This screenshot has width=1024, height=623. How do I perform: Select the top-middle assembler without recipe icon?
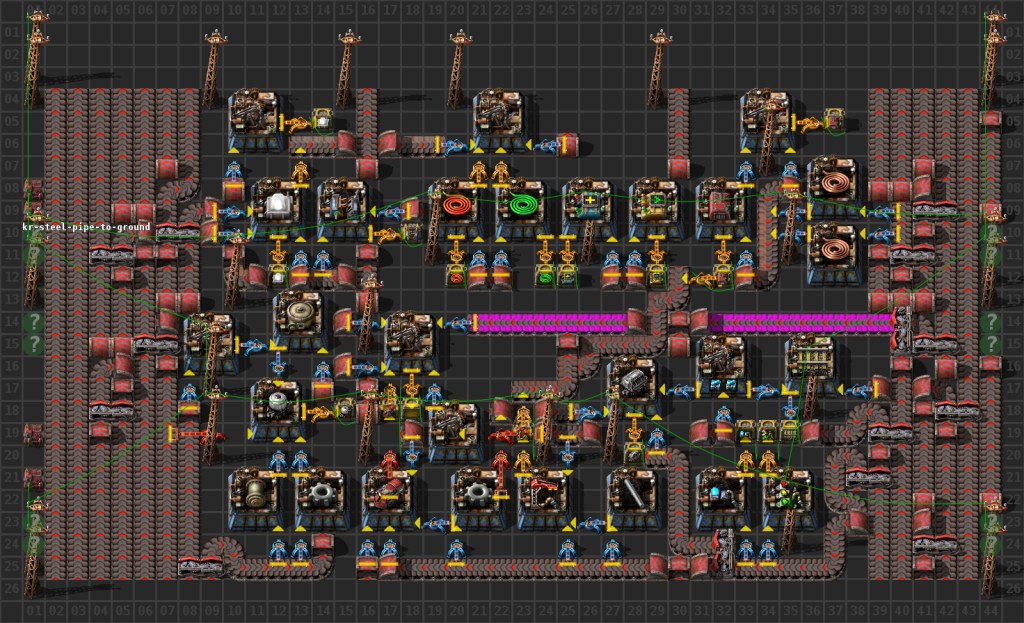(500, 120)
